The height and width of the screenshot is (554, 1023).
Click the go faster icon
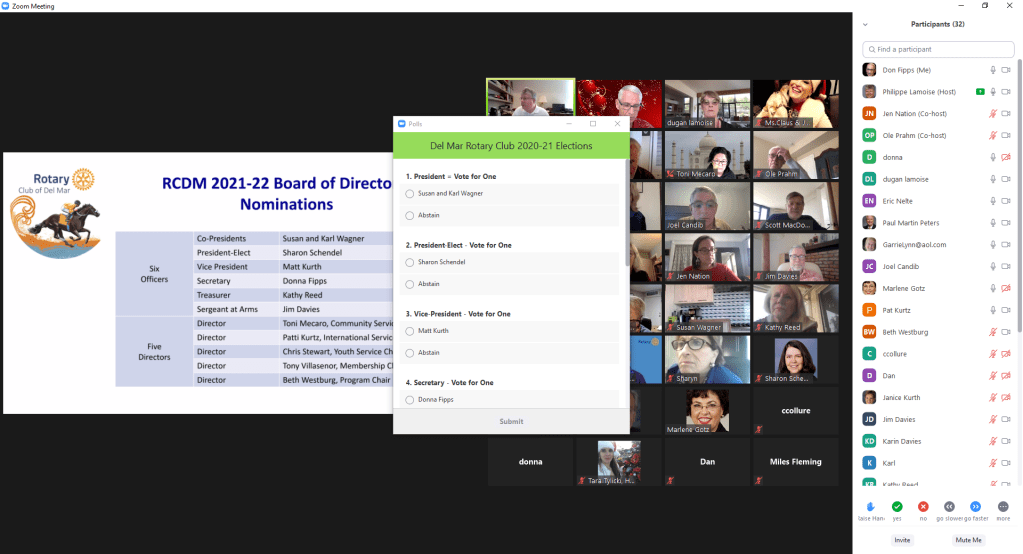click(976, 507)
